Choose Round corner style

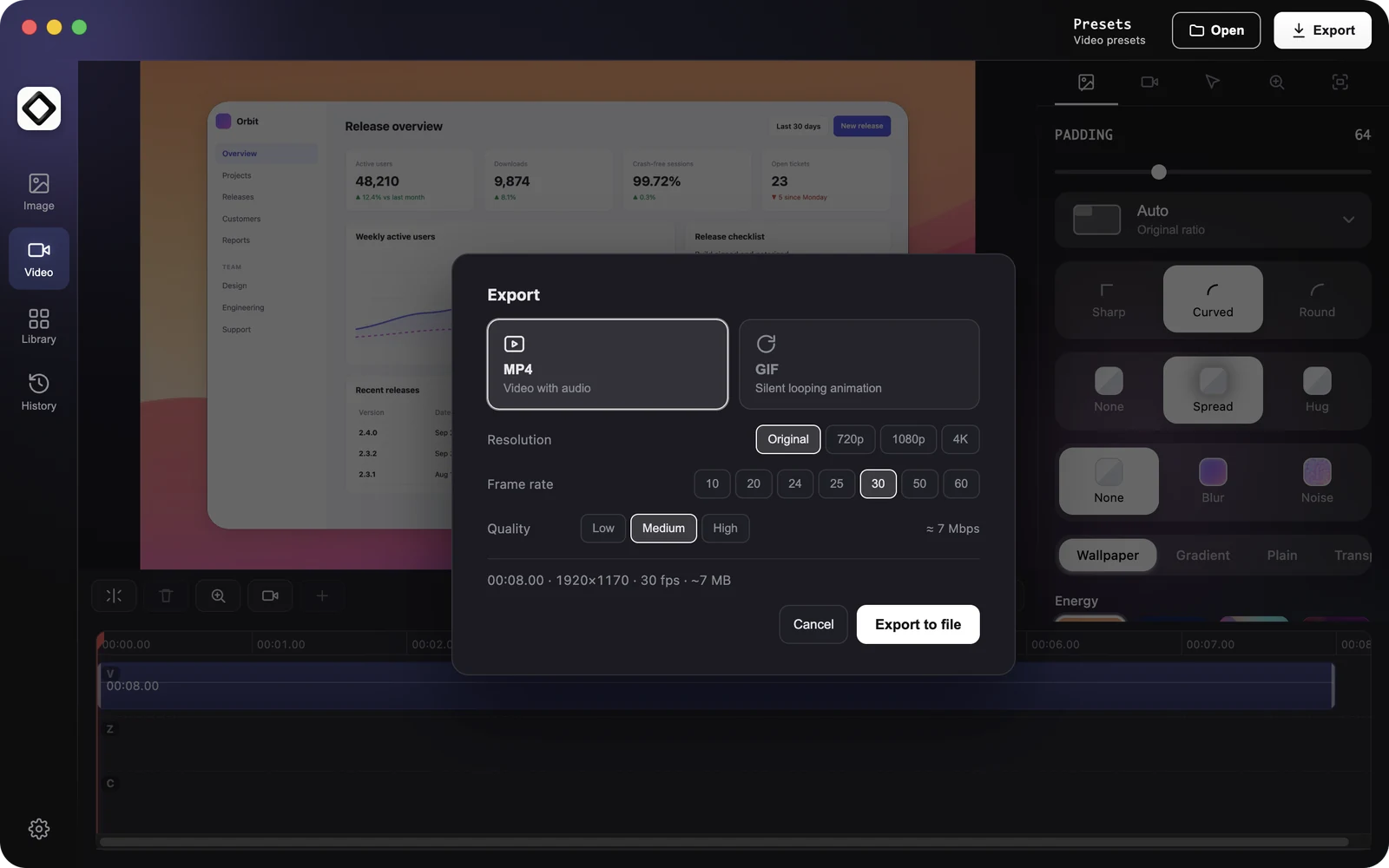pyautogui.click(x=1317, y=299)
